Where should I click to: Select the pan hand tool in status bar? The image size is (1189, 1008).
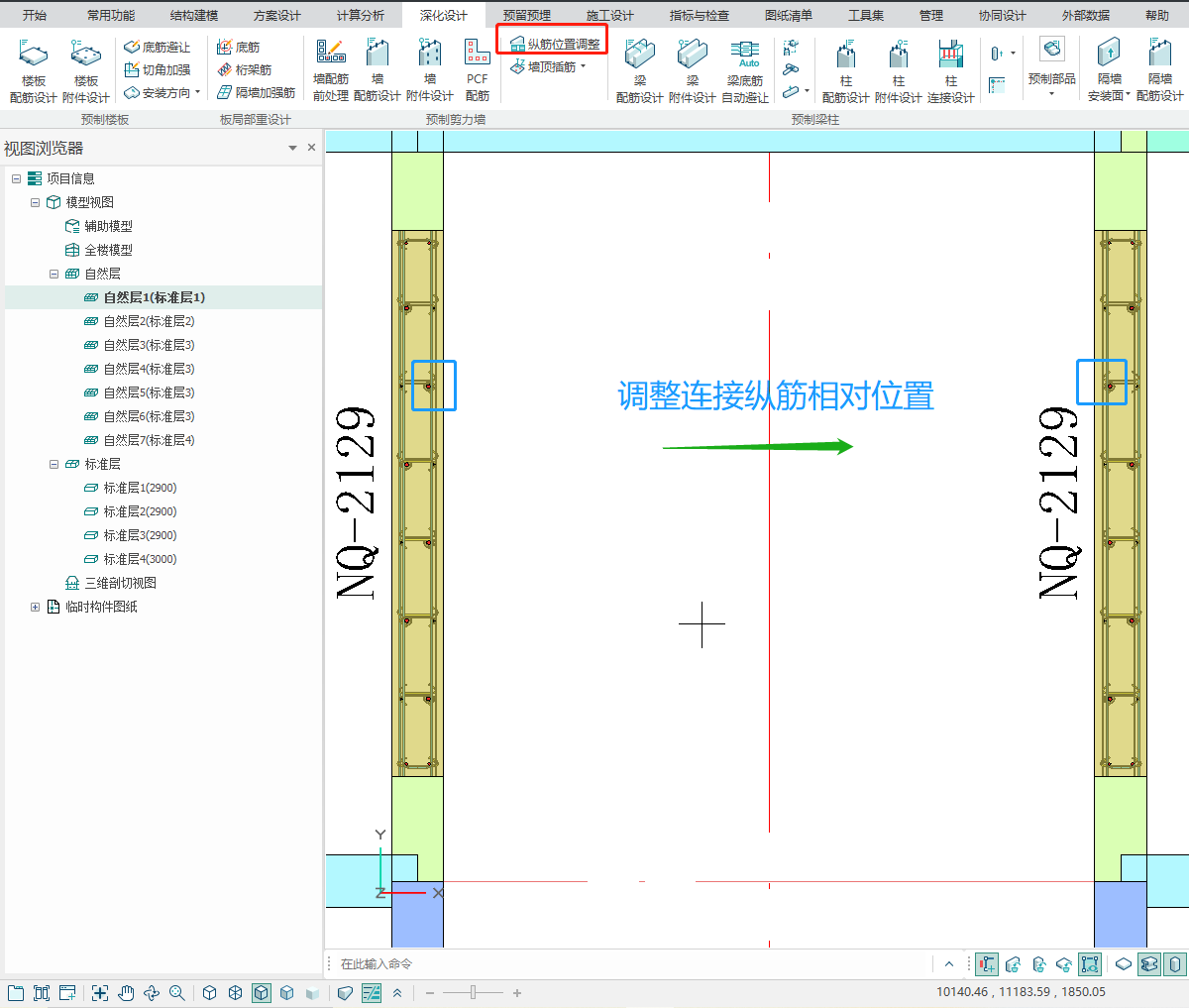click(126, 992)
